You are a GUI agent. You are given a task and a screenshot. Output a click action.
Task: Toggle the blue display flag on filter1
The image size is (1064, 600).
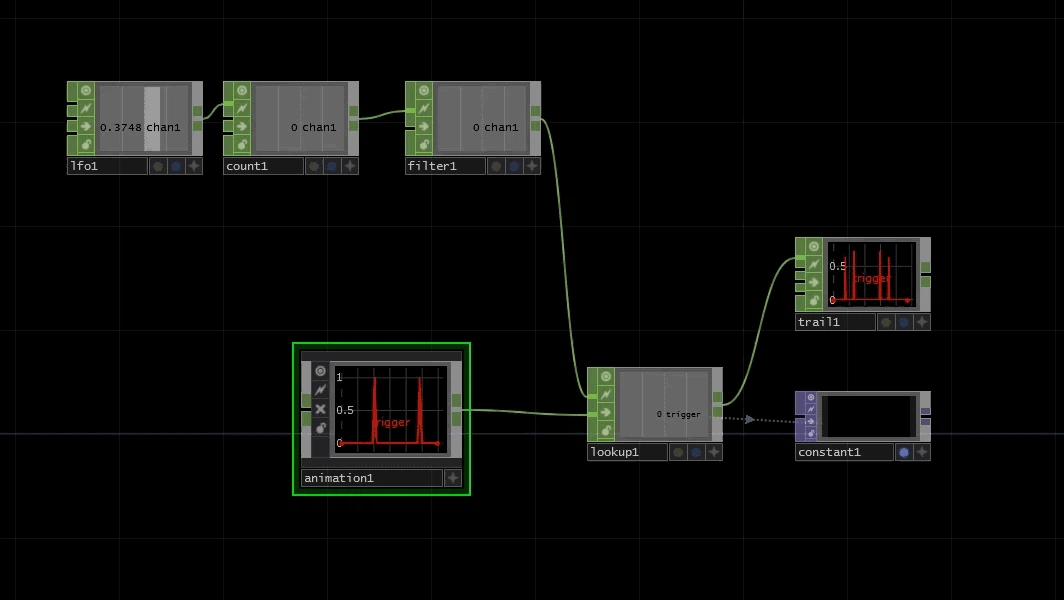(514, 166)
